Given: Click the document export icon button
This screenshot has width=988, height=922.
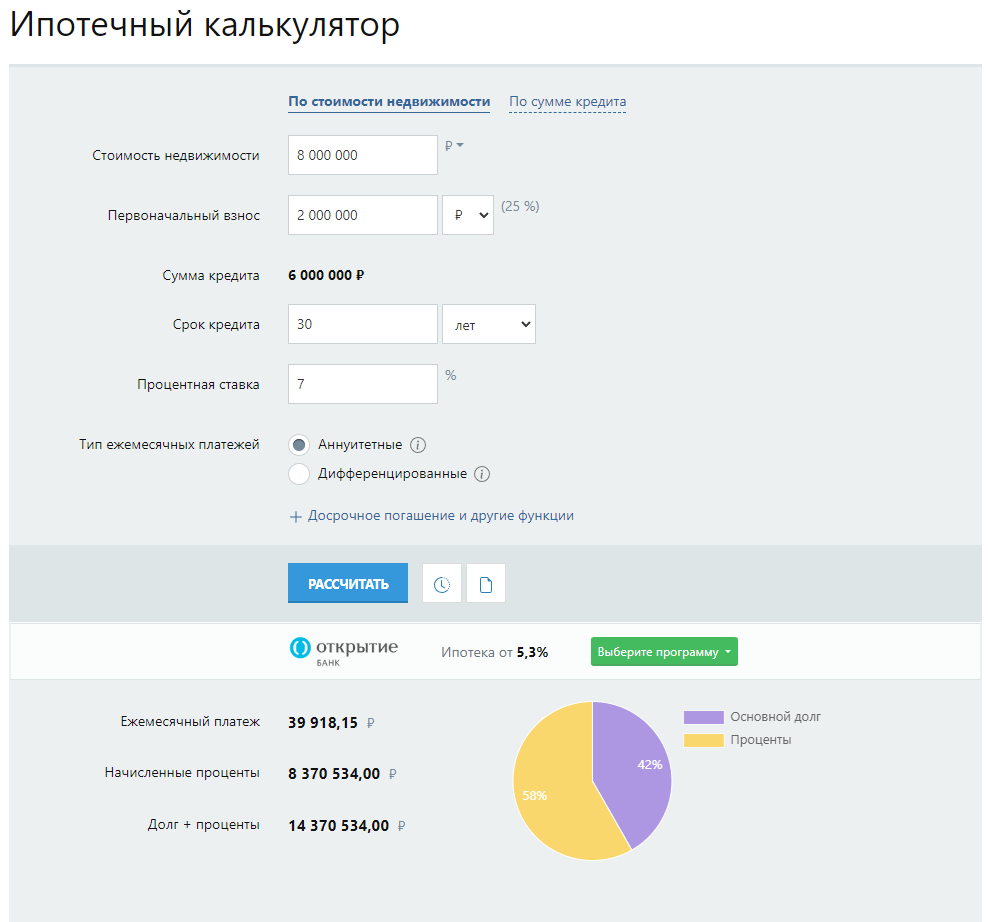Looking at the screenshot, I should 486,584.
